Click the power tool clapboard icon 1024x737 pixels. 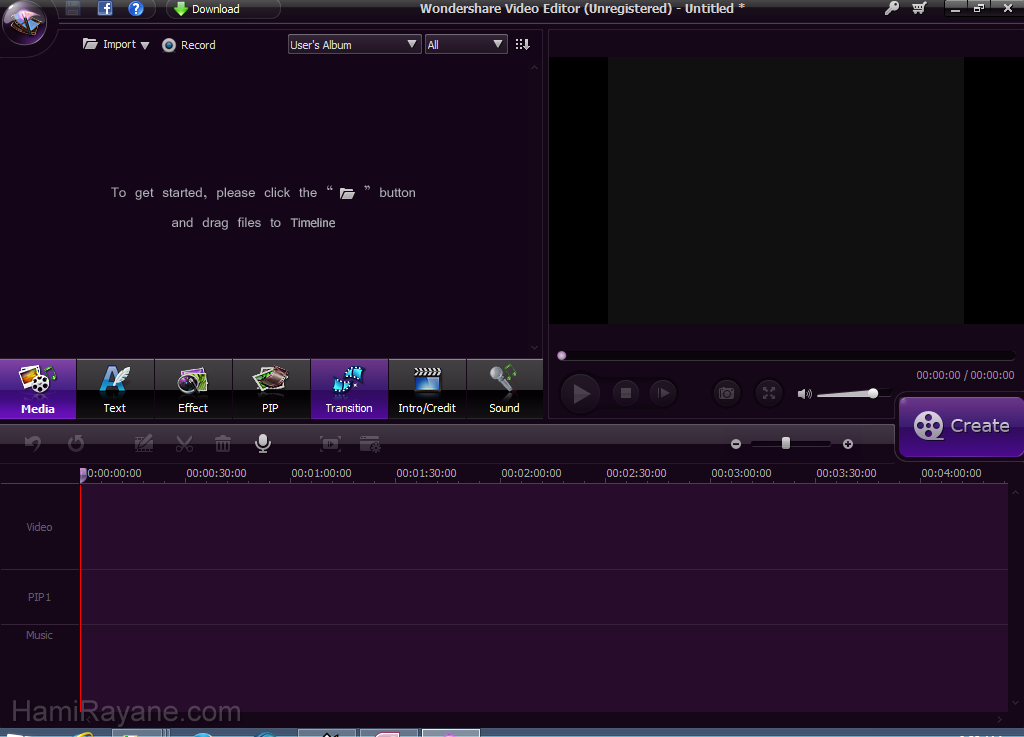370,445
